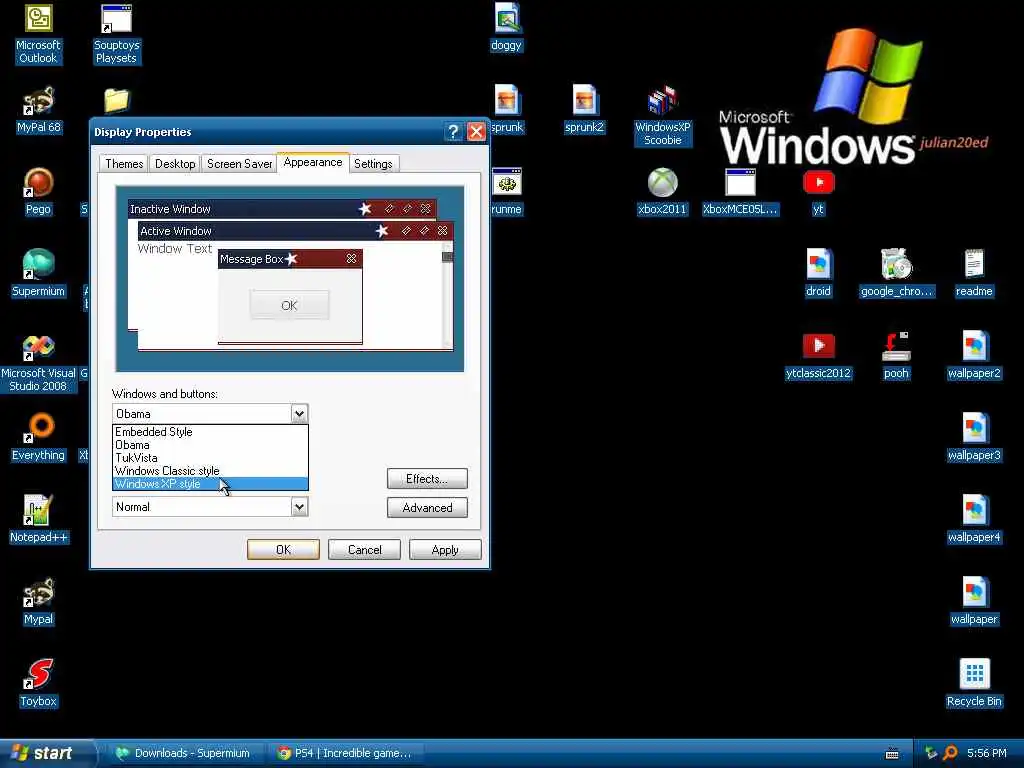Choose Obama style in the list
The width and height of the screenshot is (1024, 768).
coord(210,445)
